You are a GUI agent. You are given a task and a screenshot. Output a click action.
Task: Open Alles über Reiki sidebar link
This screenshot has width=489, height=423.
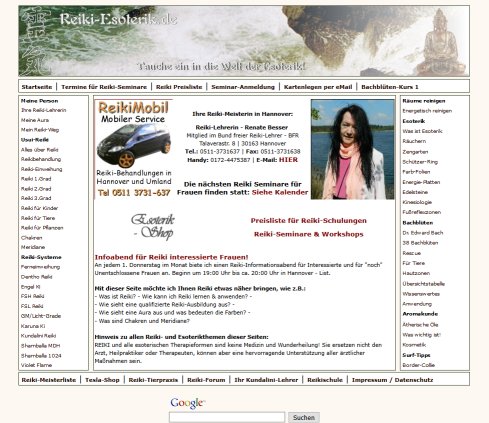click(40, 150)
